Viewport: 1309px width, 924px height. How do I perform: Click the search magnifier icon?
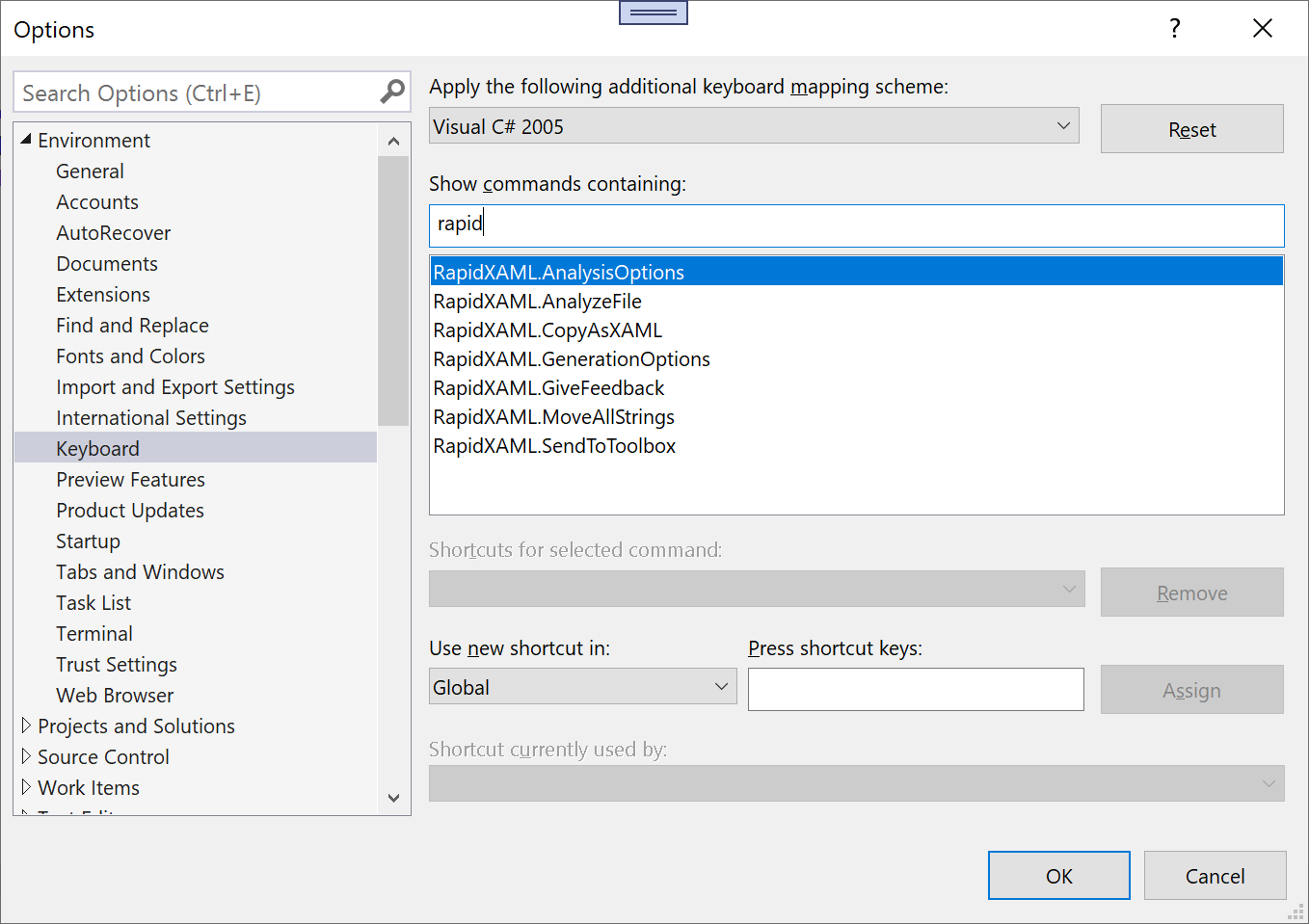[x=390, y=92]
